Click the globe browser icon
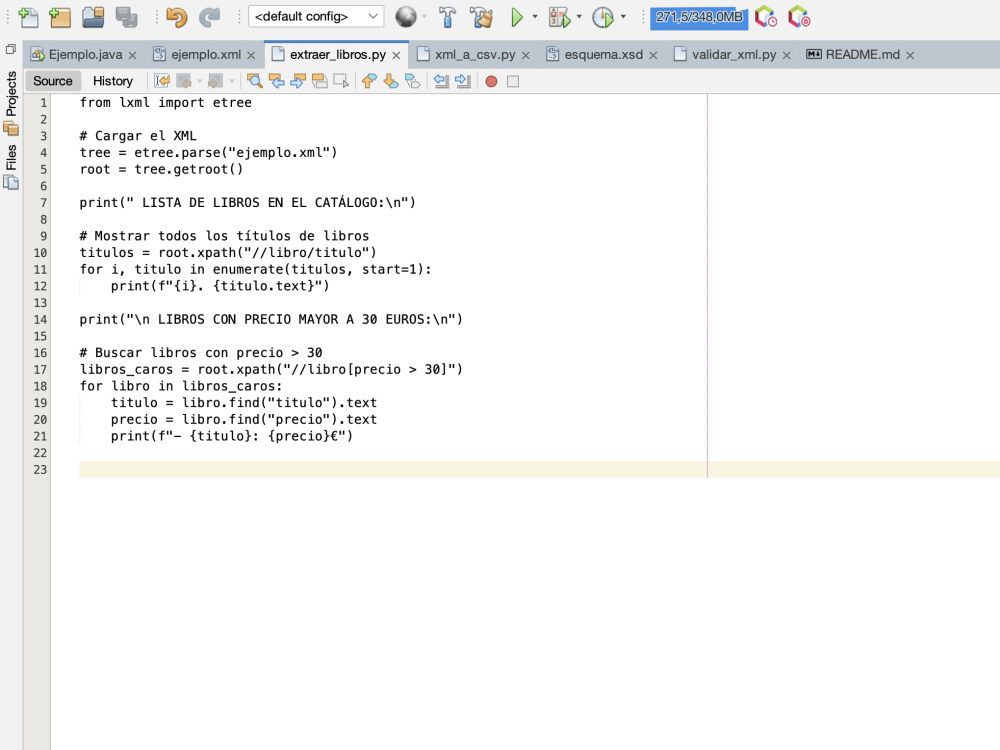The image size is (1000, 750). (406, 17)
